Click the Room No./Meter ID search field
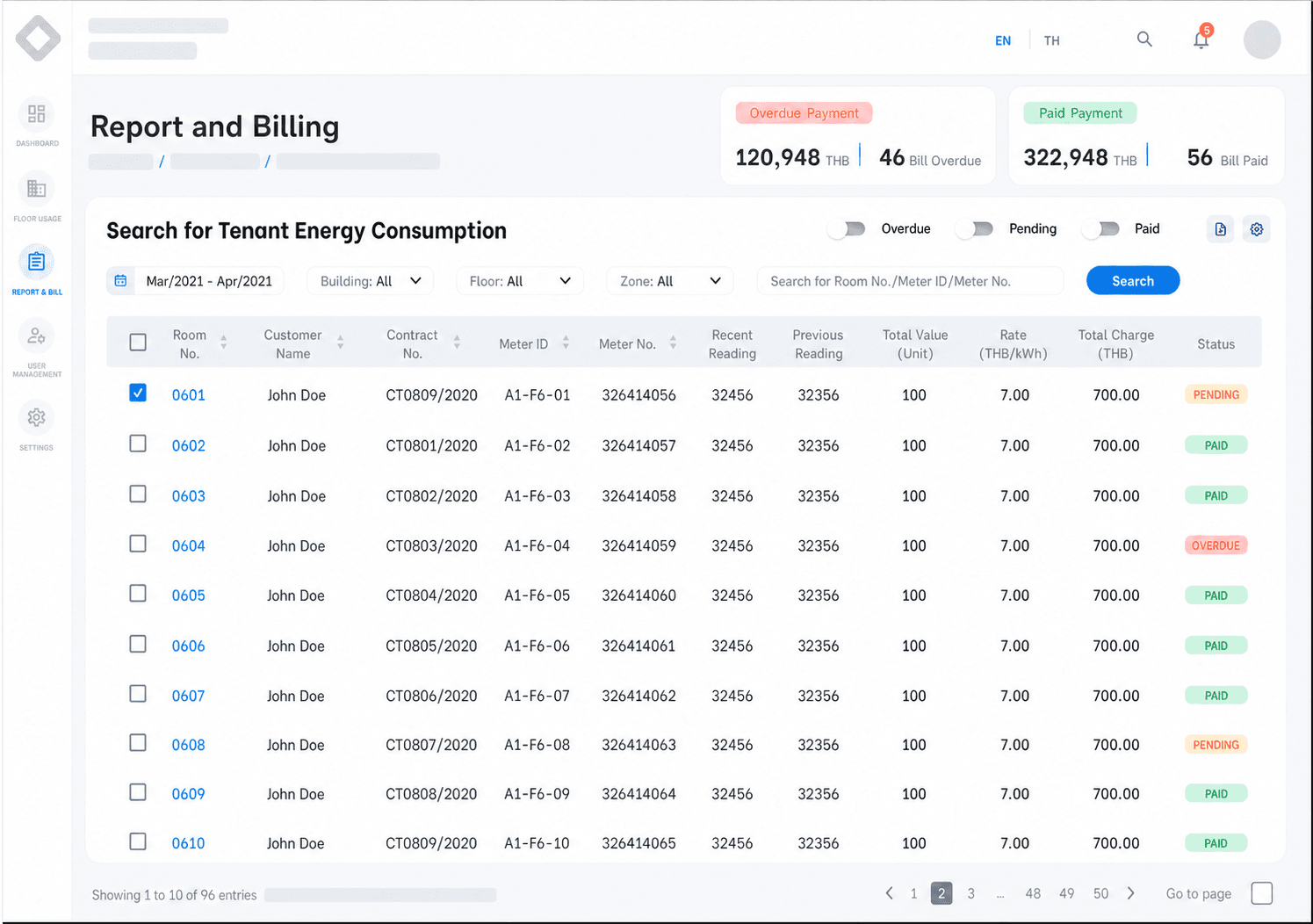The image size is (1313, 924). (910, 281)
